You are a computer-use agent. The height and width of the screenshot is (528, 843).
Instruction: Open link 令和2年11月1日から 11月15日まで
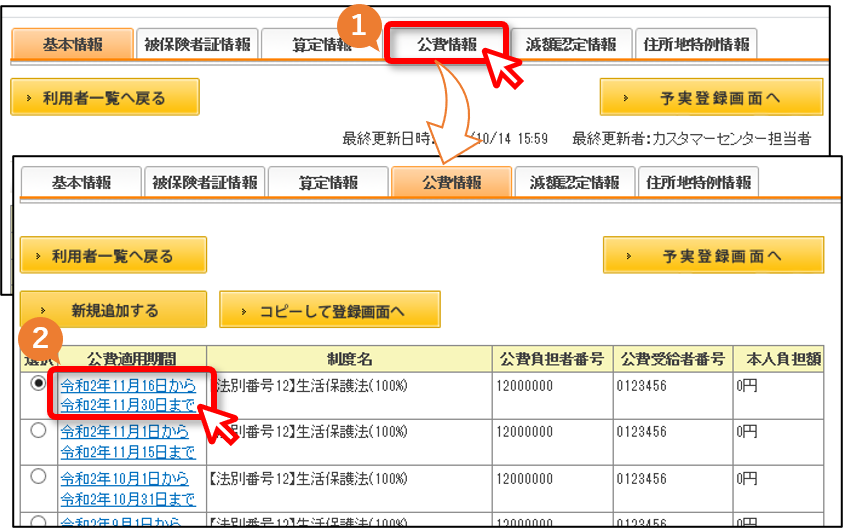pyautogui.click(x=128, y=441)
